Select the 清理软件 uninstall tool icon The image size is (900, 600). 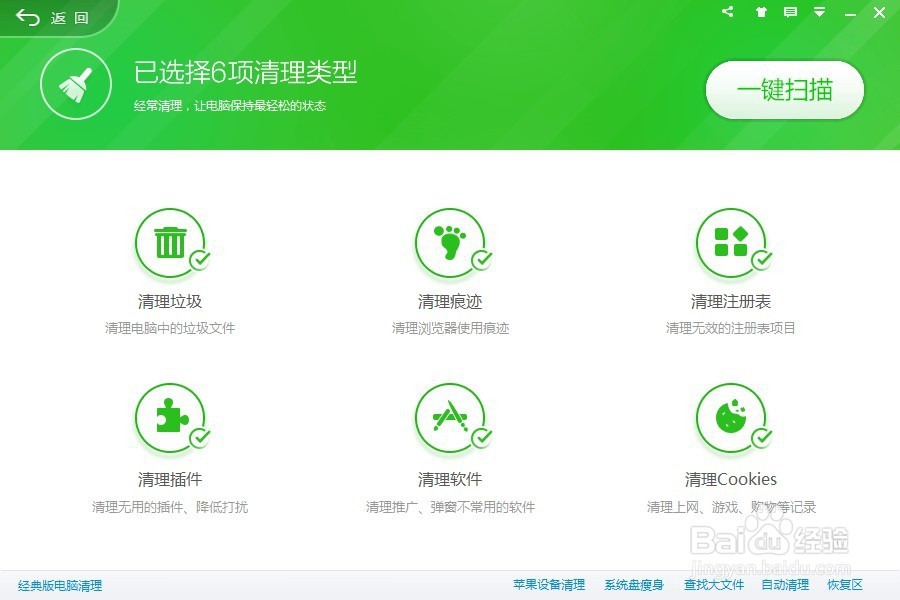pos(452,419)
